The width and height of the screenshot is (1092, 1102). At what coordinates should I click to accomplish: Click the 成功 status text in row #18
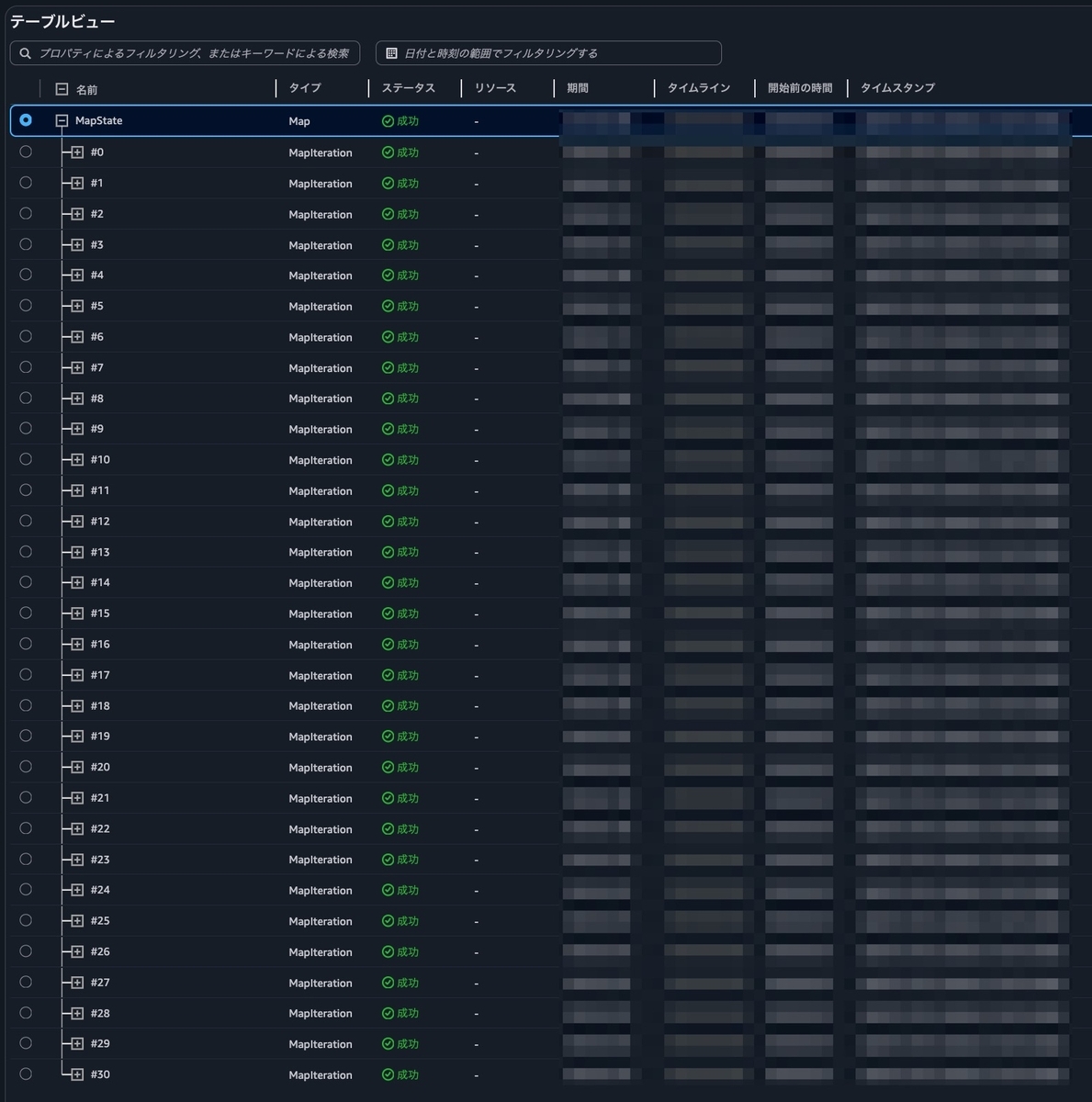(408, 705)
